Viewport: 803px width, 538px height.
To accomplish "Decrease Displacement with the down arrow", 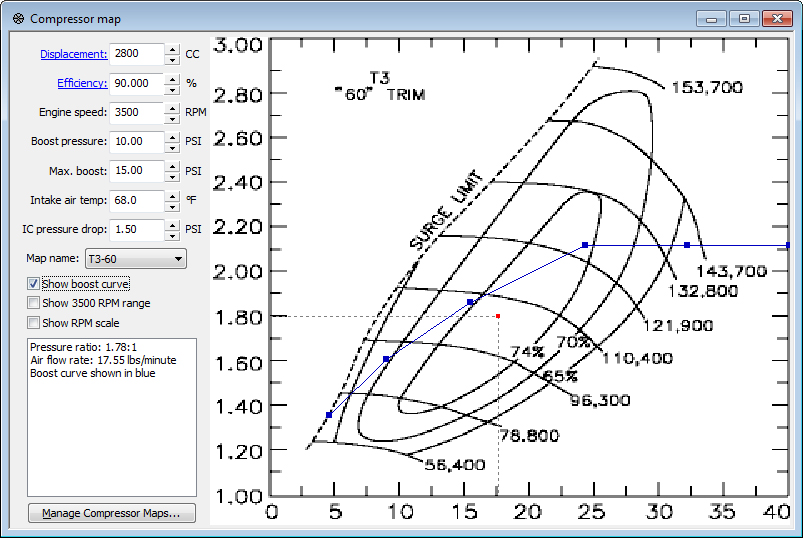I will 173,59.
